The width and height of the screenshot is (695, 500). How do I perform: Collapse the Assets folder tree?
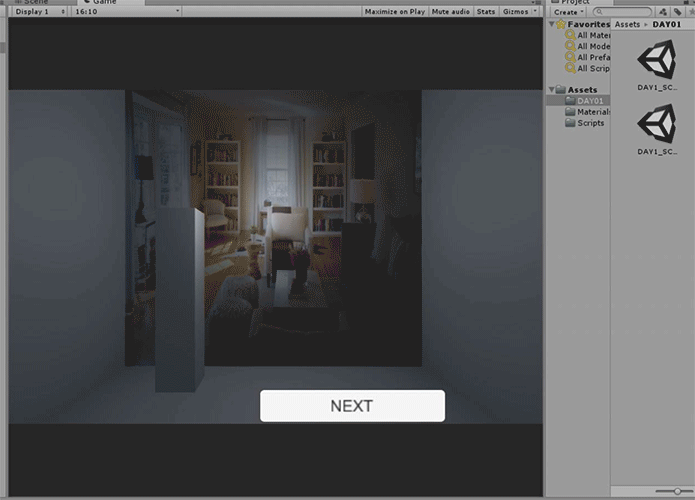[551, 90]
